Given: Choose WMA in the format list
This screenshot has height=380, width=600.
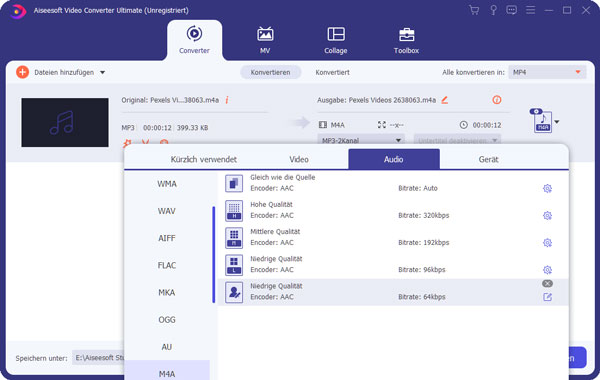Looking at the screenshot, I should [167, 184].
